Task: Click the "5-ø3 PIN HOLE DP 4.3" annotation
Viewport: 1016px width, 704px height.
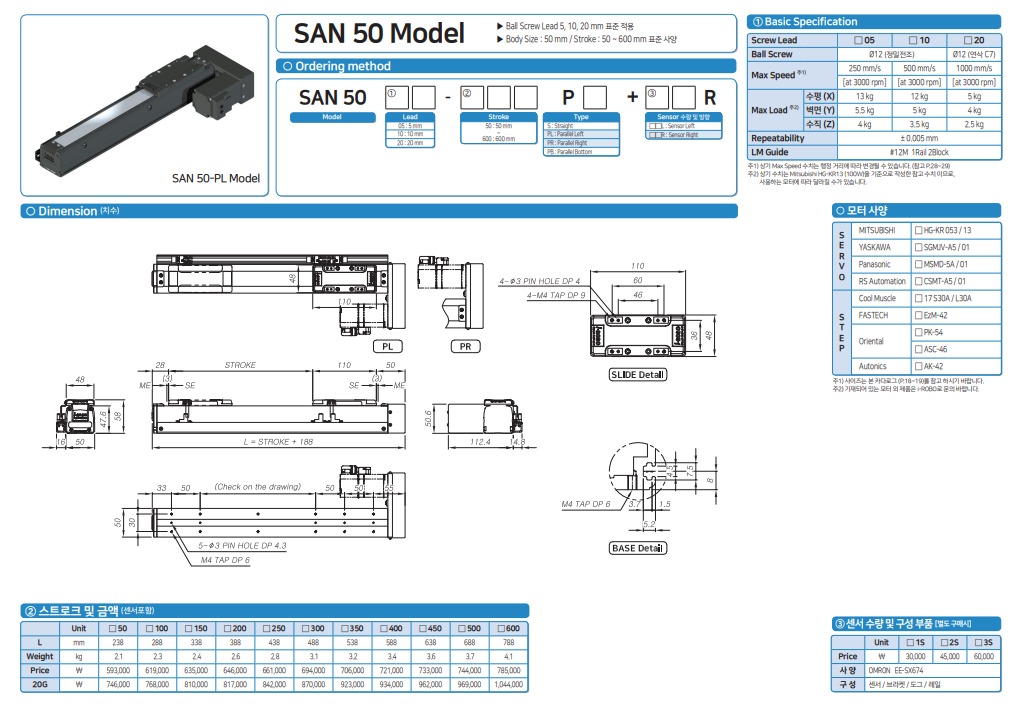Action: (x=242, y=545)
